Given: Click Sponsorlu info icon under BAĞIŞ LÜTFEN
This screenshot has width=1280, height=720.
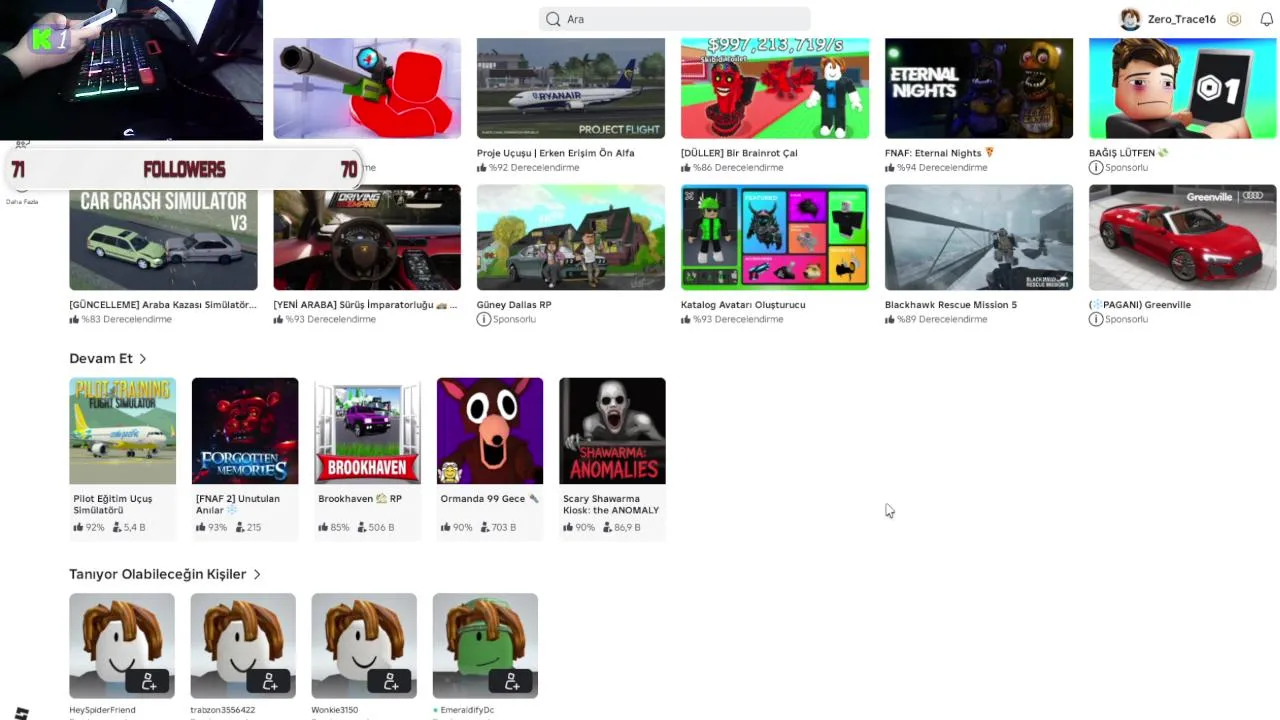Looking at the screenshot, I should click(x=1096, y=167).
